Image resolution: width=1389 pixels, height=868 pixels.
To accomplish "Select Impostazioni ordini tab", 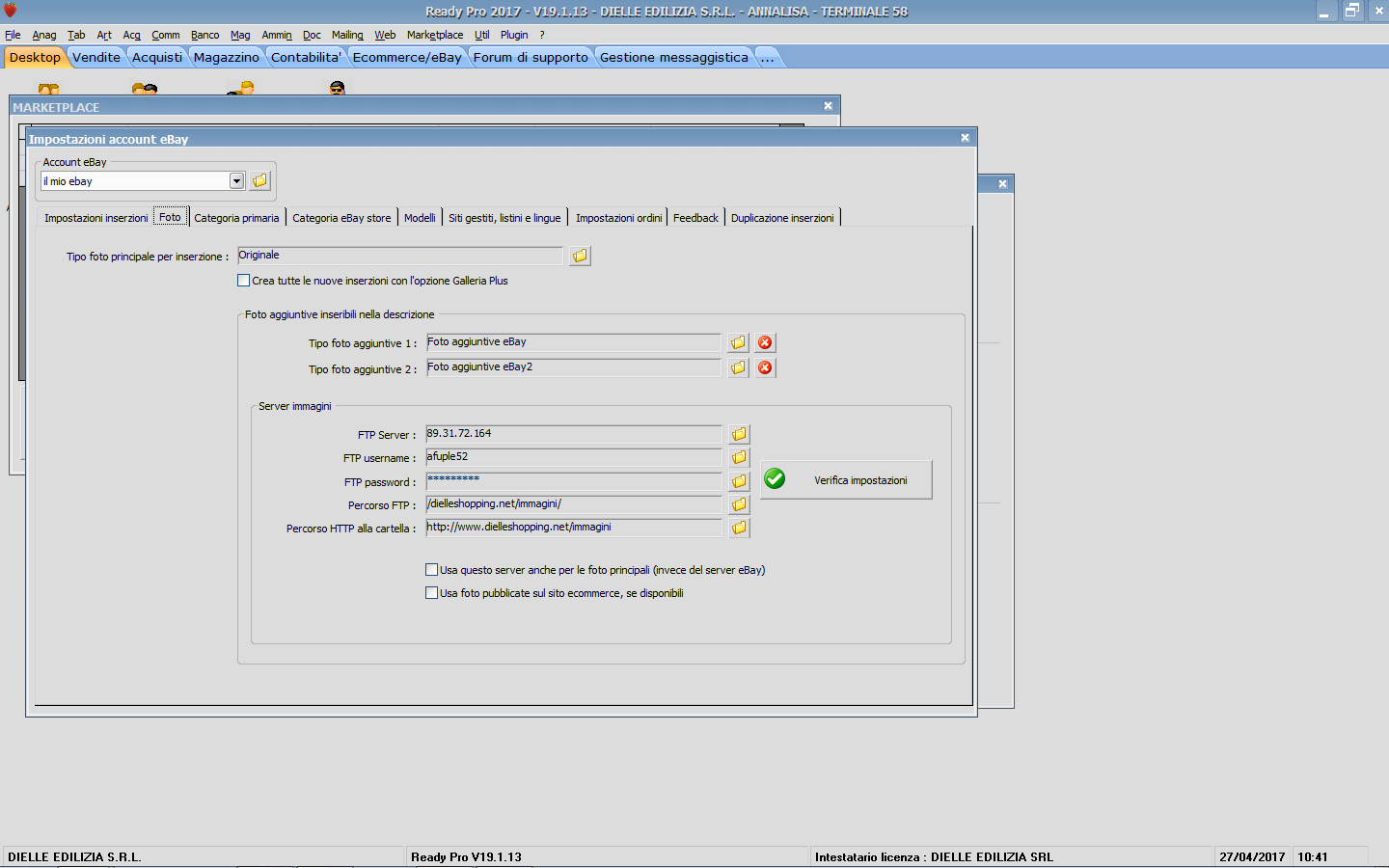I will pyautogui.click(x=619, y=218).
